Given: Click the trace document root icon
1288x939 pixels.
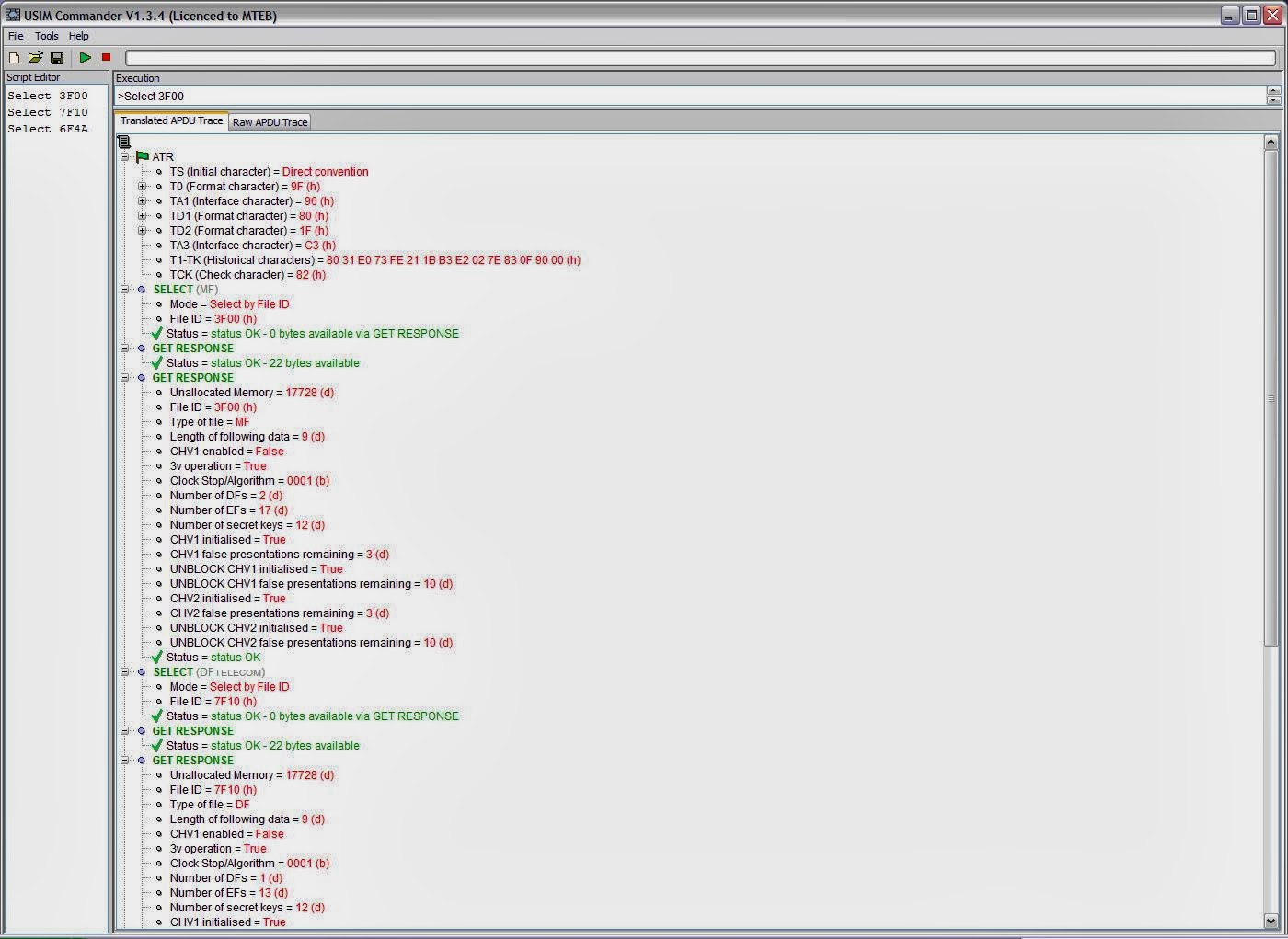Looking at the screenshot, I should click(x=124, y=142).
